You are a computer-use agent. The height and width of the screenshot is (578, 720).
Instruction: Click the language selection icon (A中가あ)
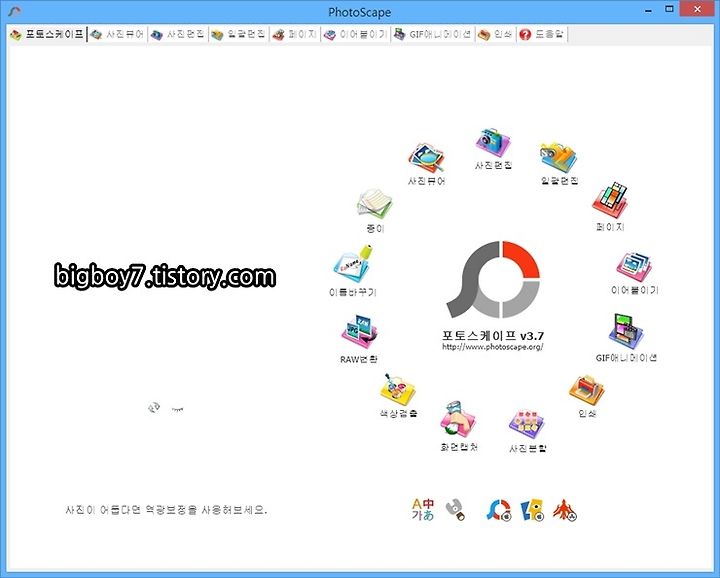point(422,510)
